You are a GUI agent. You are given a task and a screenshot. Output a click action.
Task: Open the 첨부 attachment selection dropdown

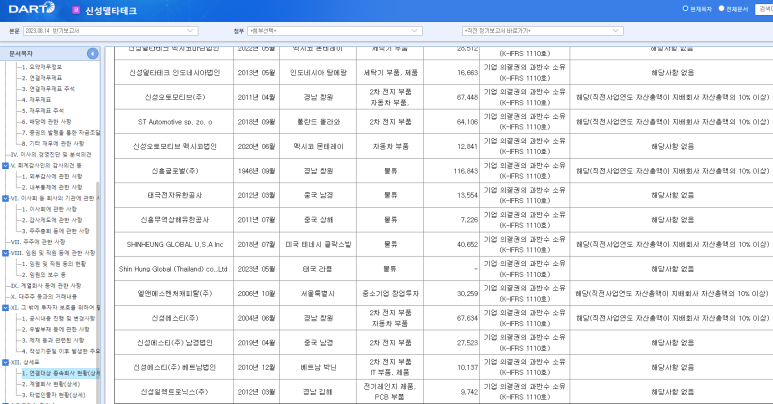coord(335,31)
